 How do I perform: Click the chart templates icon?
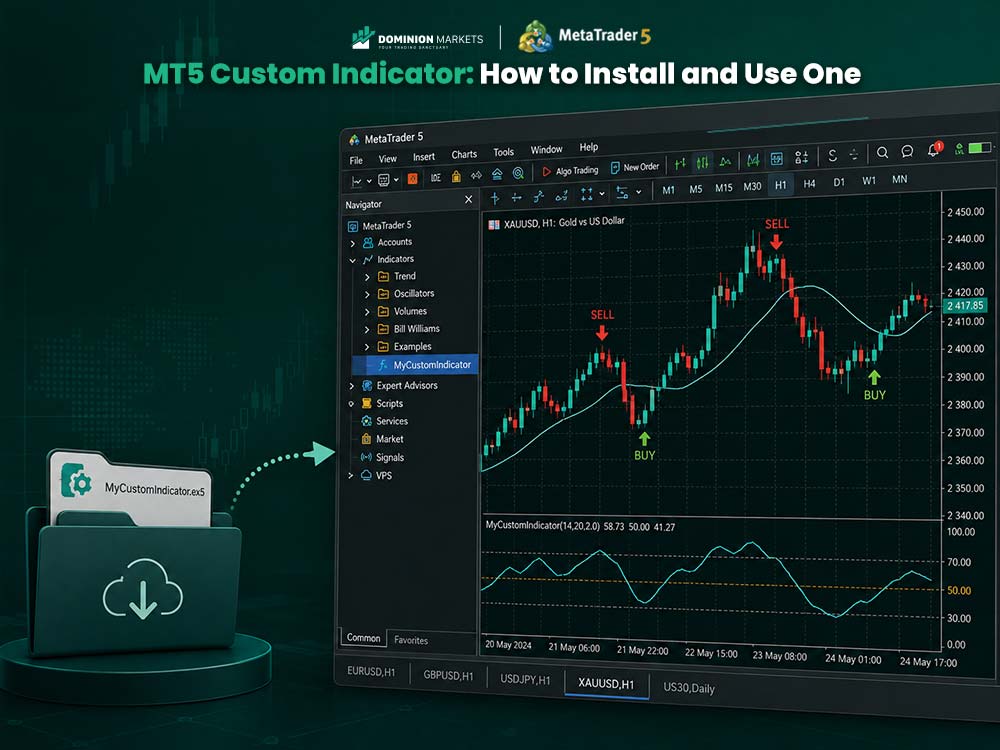[383, 180]
